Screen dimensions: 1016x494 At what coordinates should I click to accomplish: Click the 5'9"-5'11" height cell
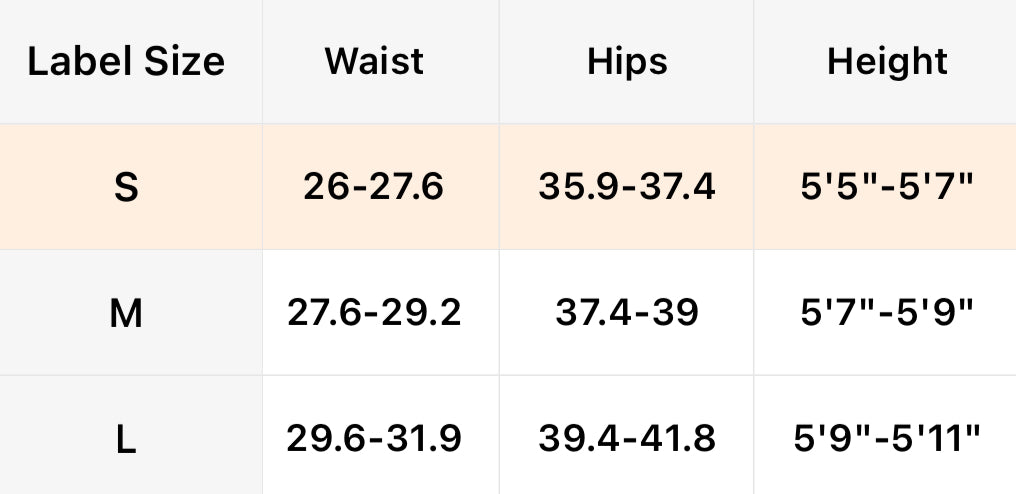point(887,438)
